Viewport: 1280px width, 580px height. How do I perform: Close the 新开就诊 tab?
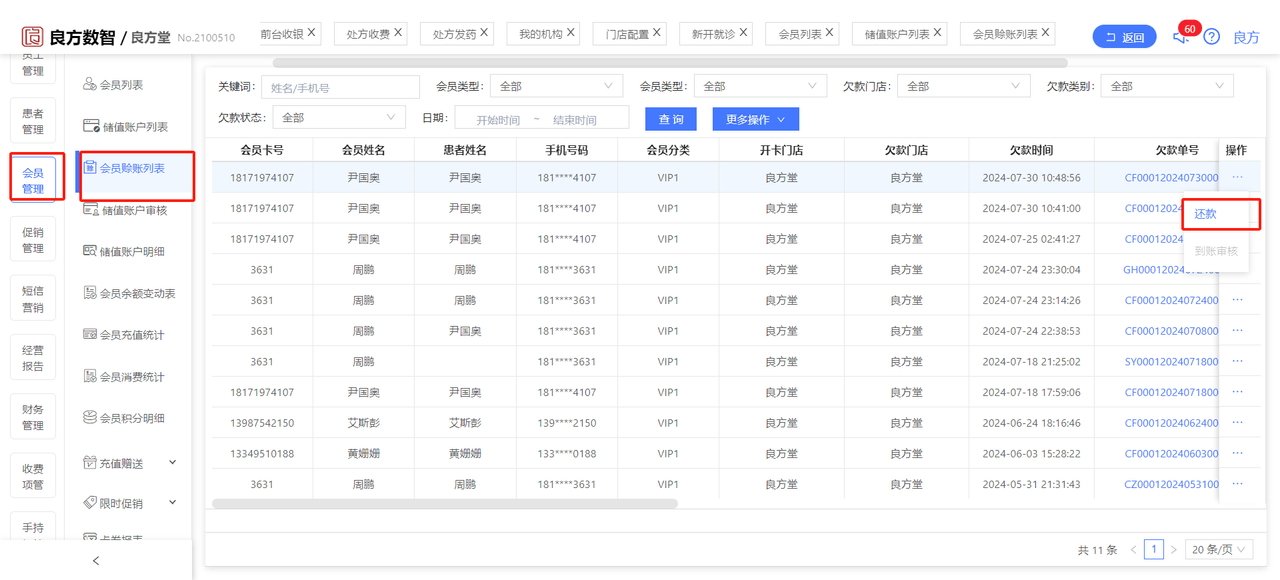point(743,33)
